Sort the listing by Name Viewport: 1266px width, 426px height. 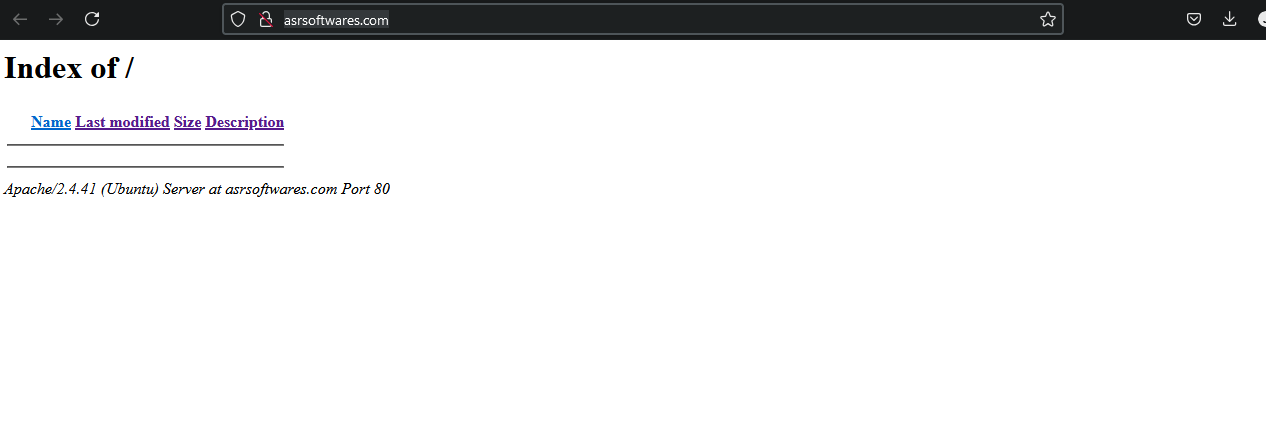point(51,122)
